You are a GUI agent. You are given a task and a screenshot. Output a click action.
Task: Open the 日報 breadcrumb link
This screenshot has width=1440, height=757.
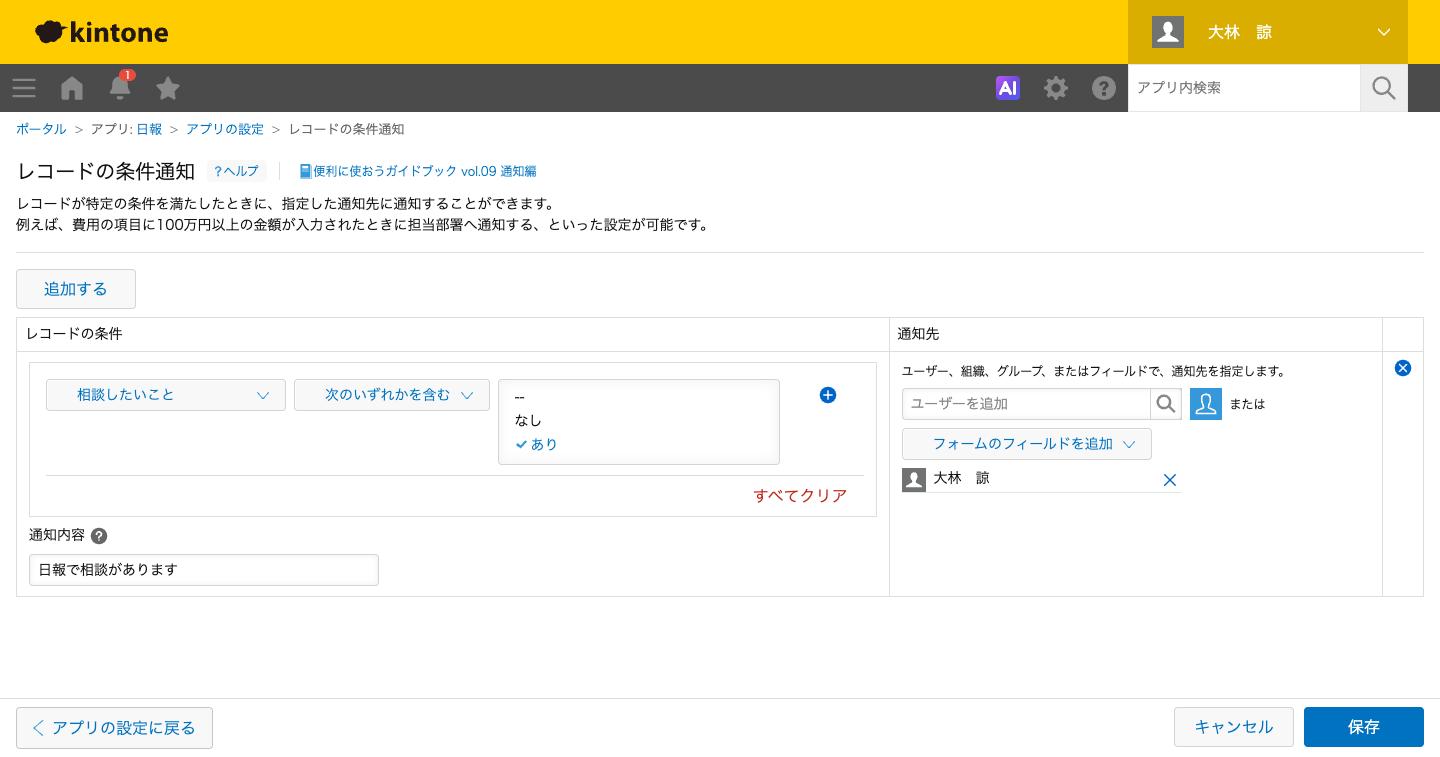(149, 129)
